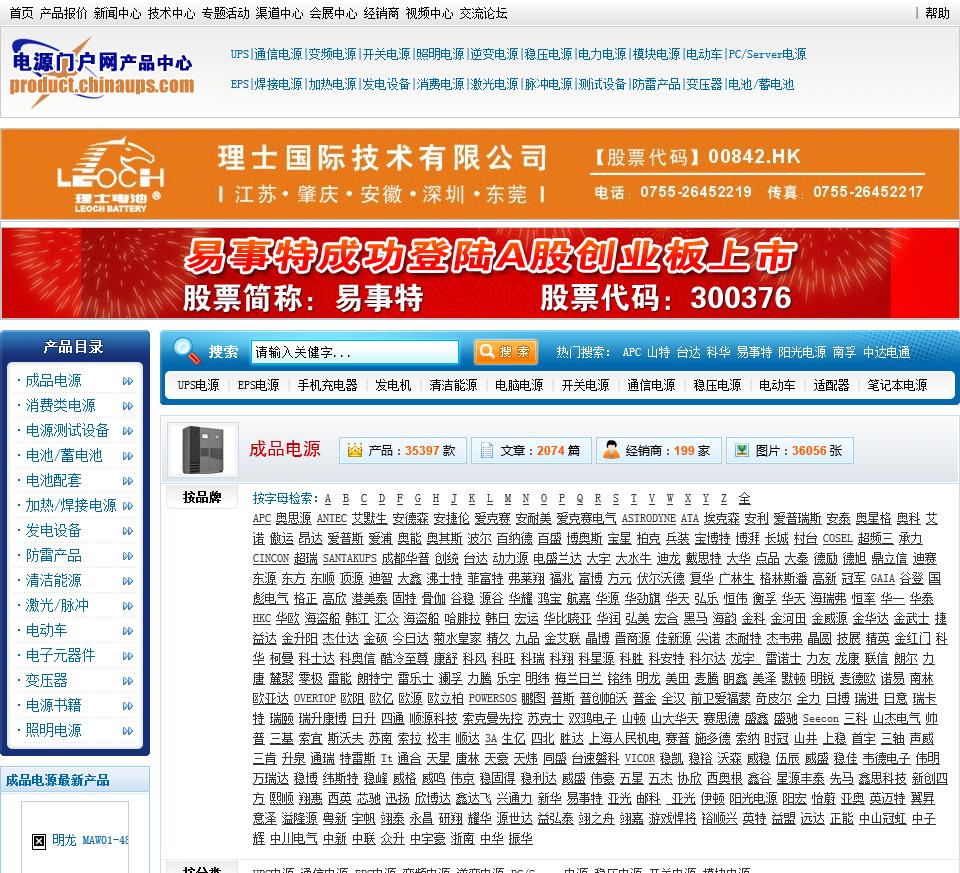960x873 pixels.
Task: Open 明龙 MAW01 latest product link
Action: 90,840
